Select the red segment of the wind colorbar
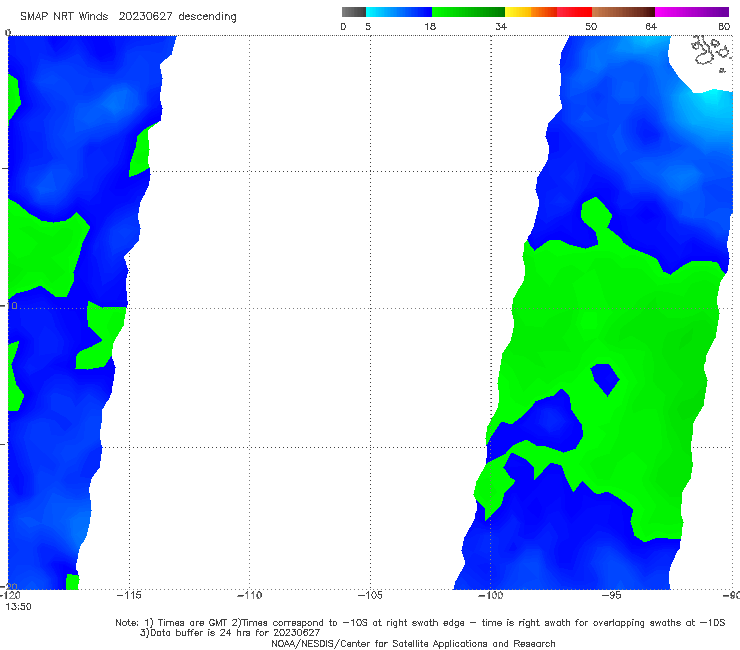Viewport: 740px width, 650px height. 574,12
